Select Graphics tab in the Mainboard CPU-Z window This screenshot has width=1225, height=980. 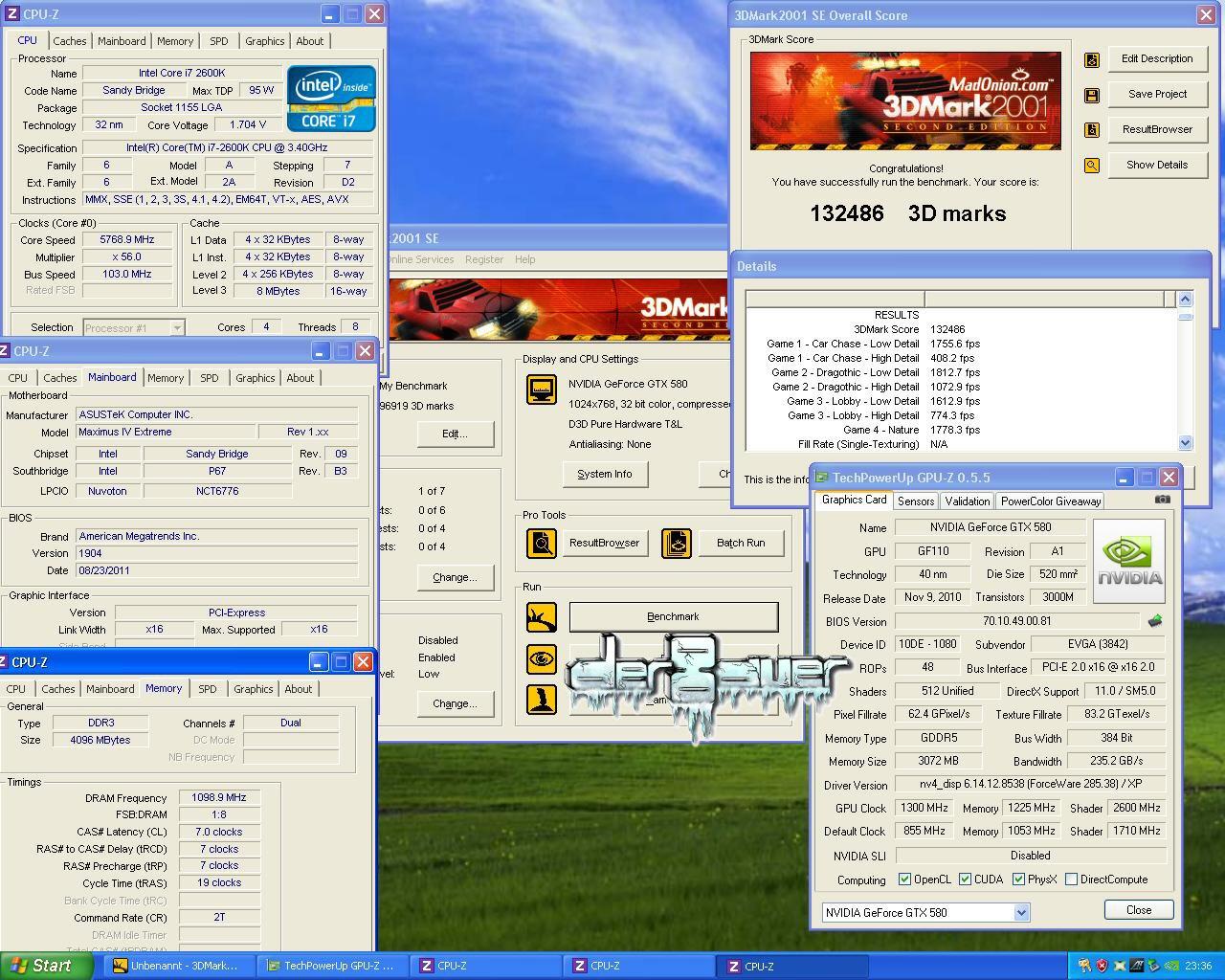click(255, 378)
